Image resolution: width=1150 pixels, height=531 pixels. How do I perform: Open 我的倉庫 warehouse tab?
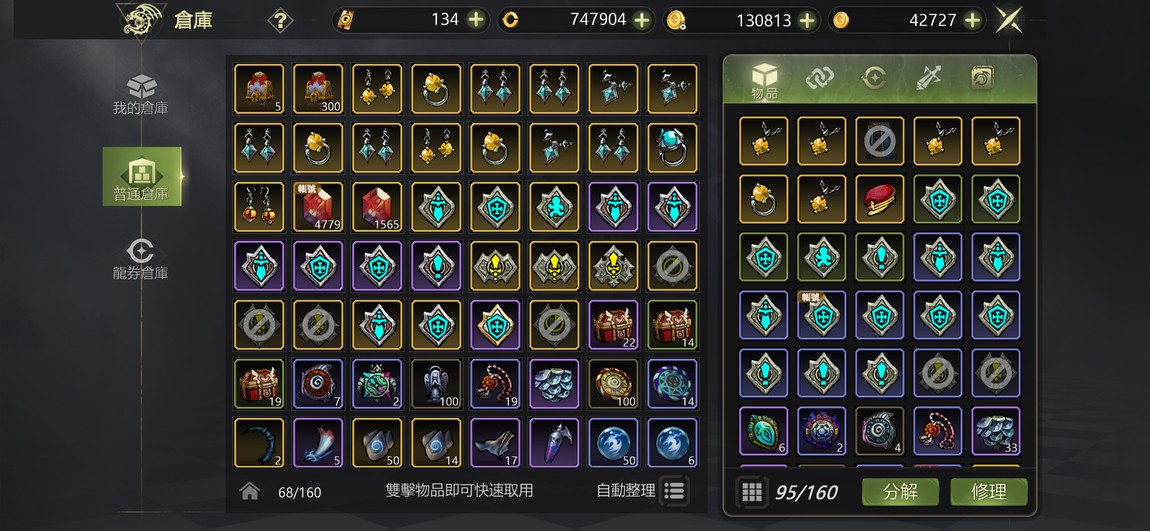point(141,95)
